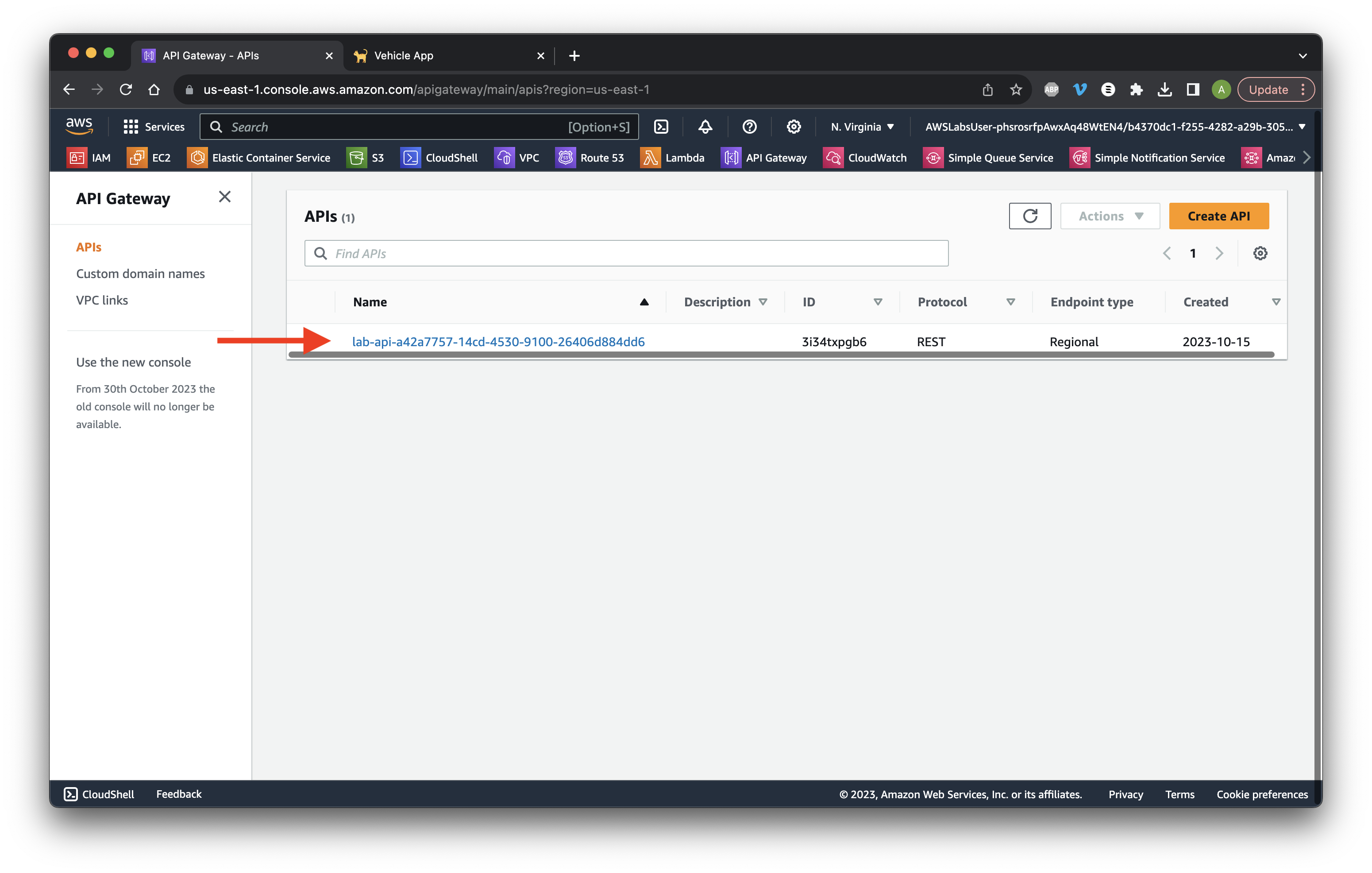Click the browser address bar URL
Viewport: 1372px width, 873px height.
(426, 89)
